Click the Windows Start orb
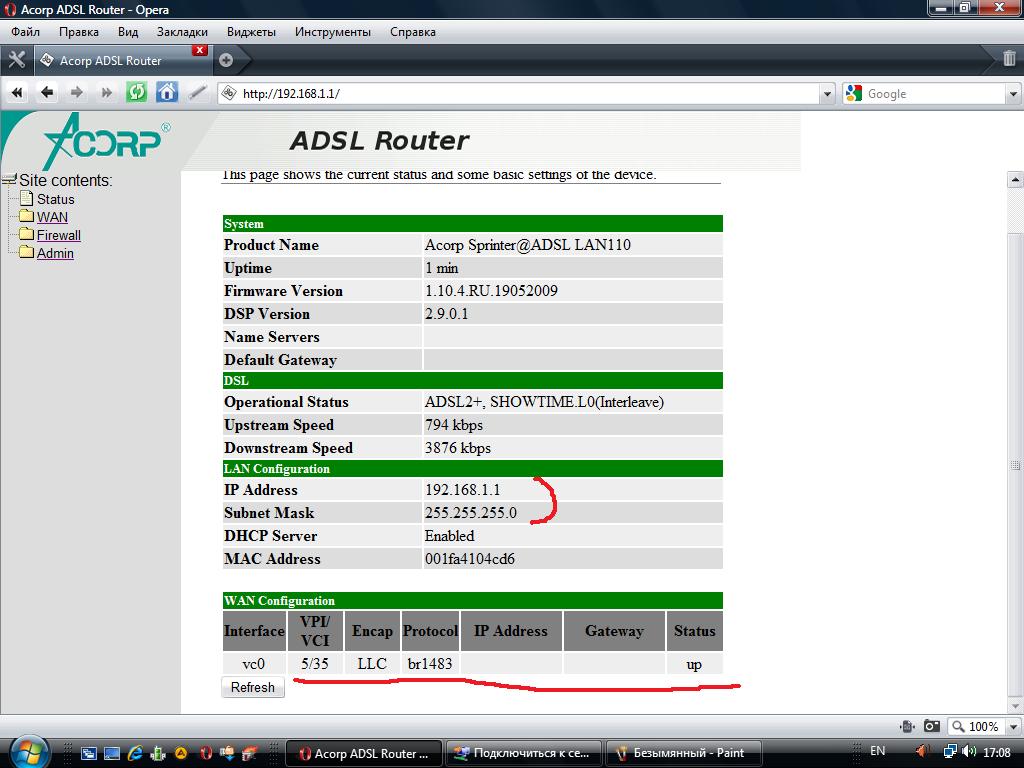1024x768 pixels. (24, 752)
